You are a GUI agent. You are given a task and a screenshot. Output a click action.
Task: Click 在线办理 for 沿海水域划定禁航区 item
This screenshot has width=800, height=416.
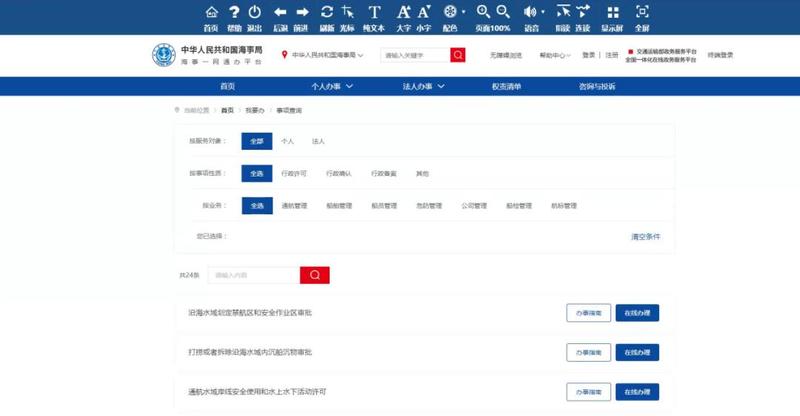(637, 313)
